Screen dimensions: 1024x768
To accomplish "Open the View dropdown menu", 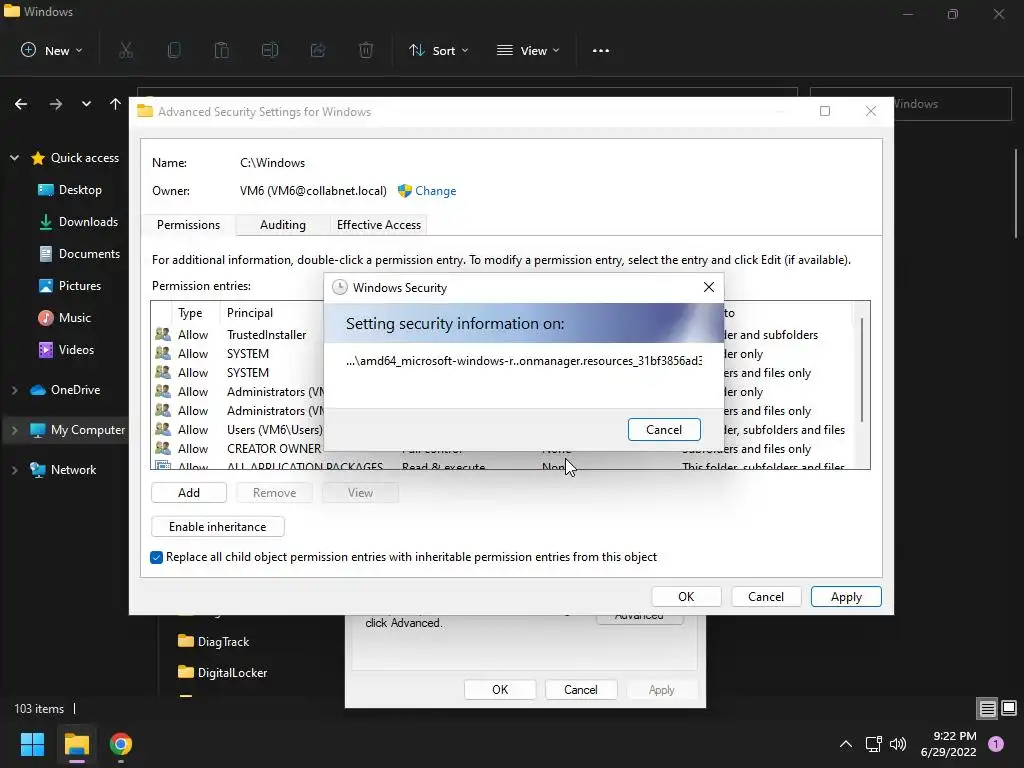I will click(528, 50).
